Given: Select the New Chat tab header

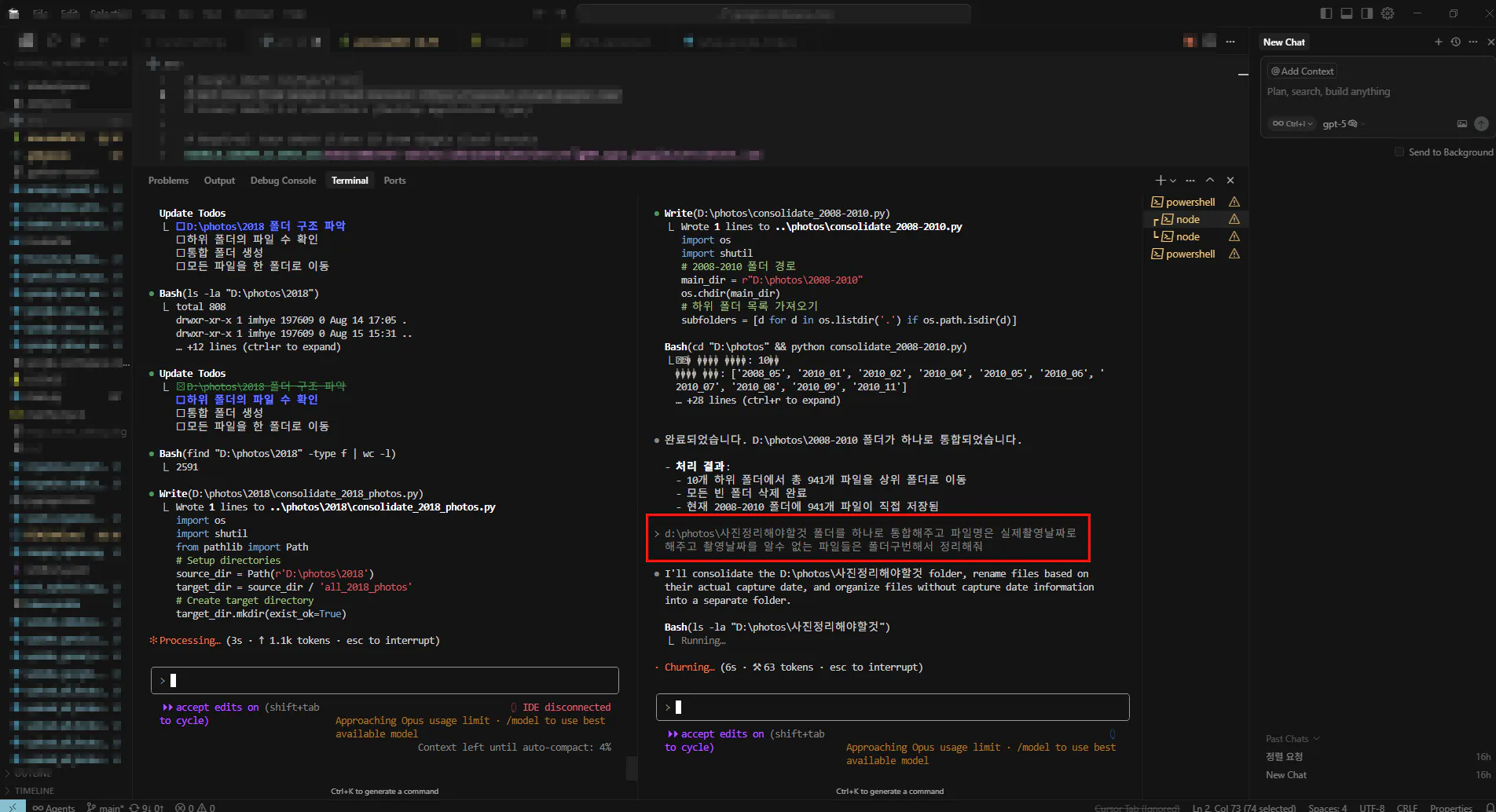Looking at the screenshot, I should pyautogui.click(x=1284, y=42).
